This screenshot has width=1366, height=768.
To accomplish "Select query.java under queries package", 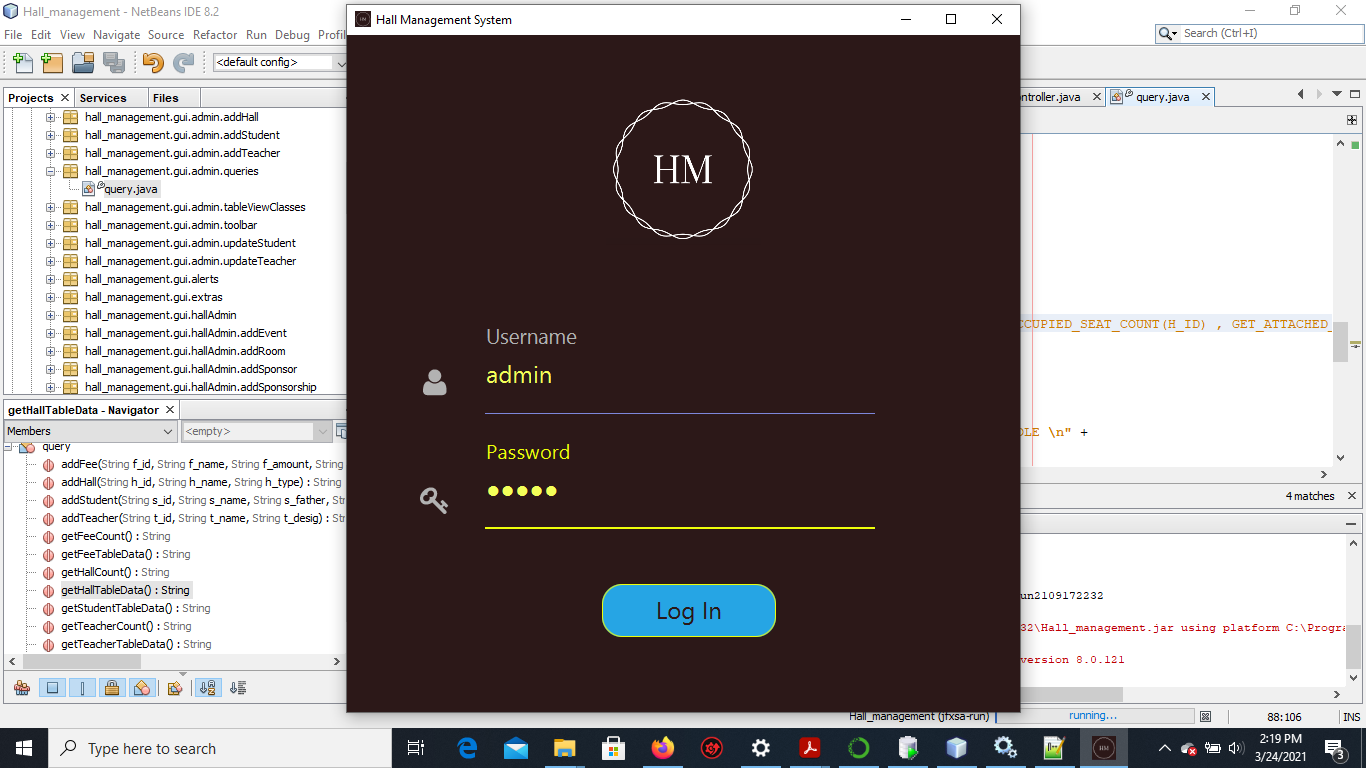I will tap(130, 189).
